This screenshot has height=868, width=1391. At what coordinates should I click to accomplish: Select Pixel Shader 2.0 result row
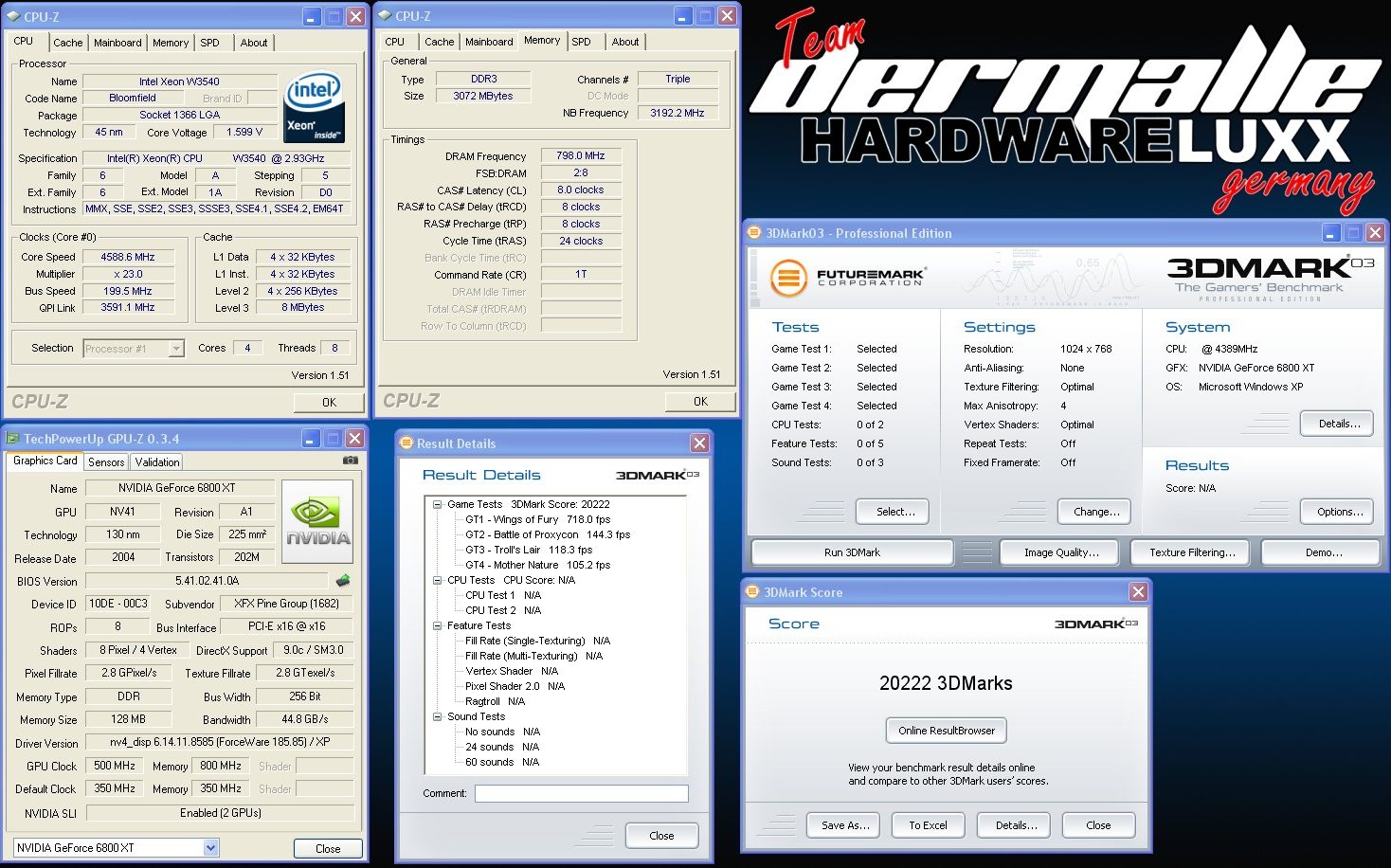pyautogui.click(x=515, y=686)
